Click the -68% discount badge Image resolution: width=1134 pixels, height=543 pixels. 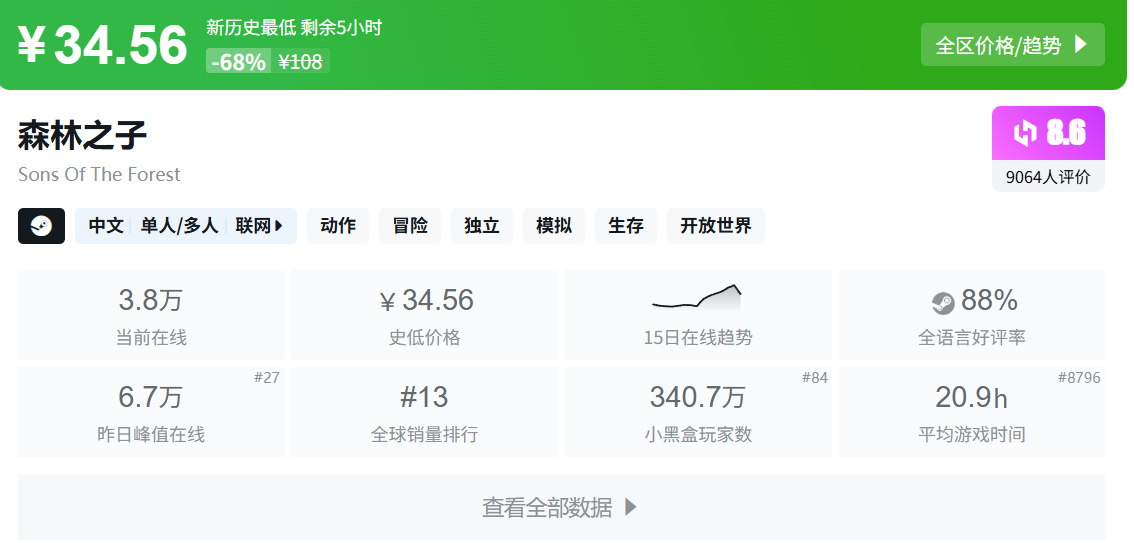[x=239, y=61]
